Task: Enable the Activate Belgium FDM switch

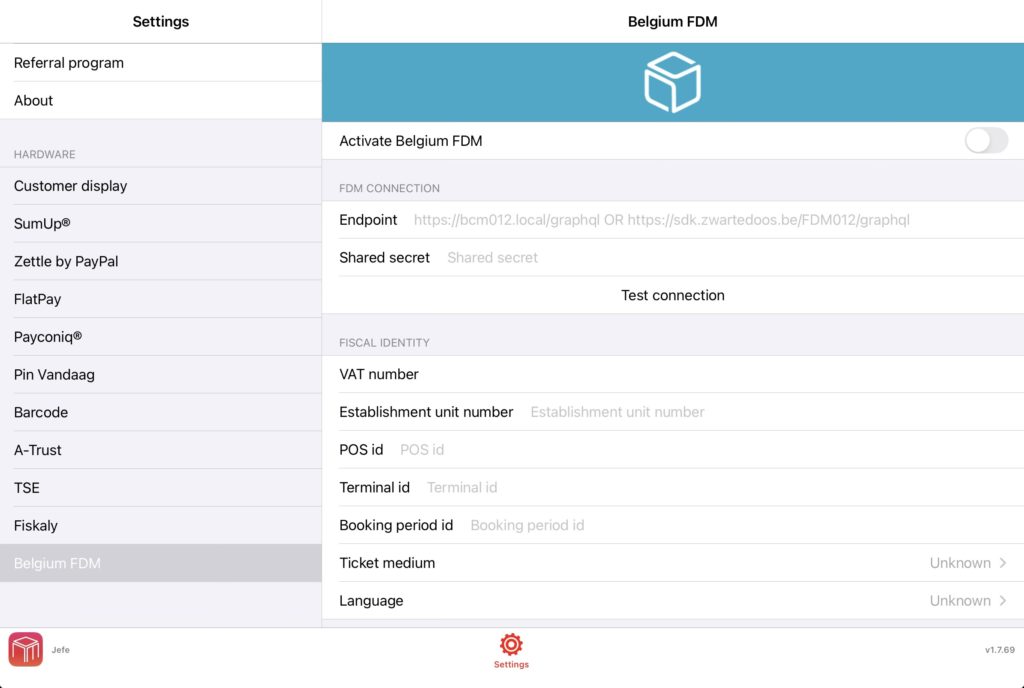Action: tap(985, 141)
